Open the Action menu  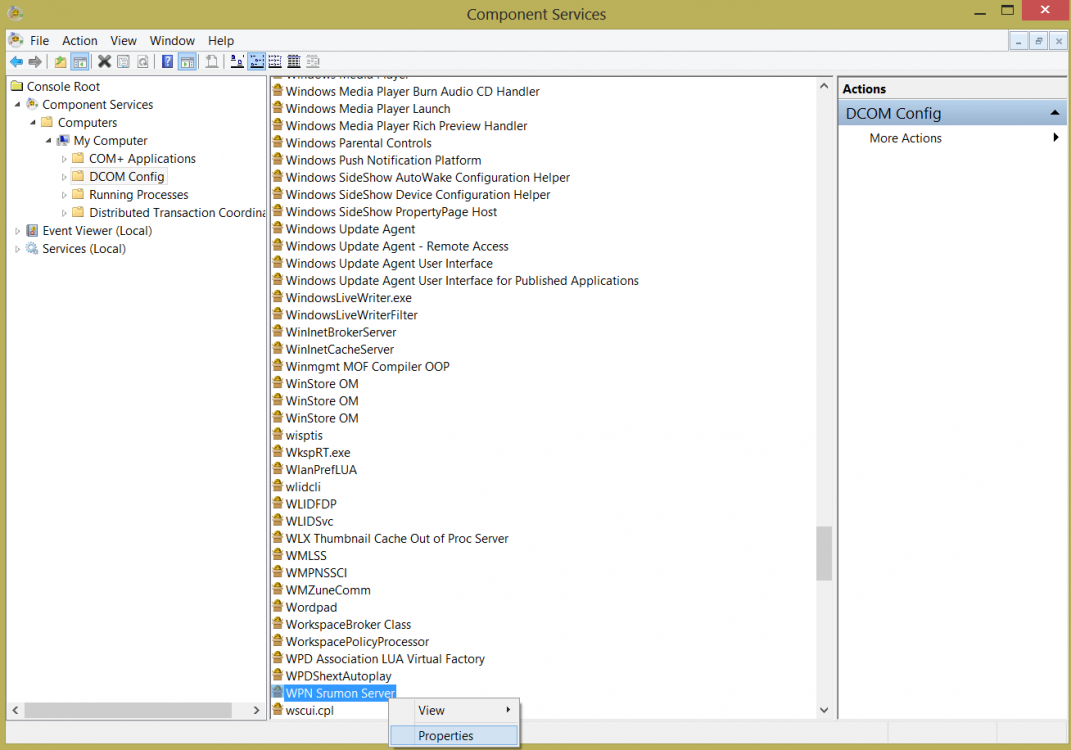[x=80, y=41]
